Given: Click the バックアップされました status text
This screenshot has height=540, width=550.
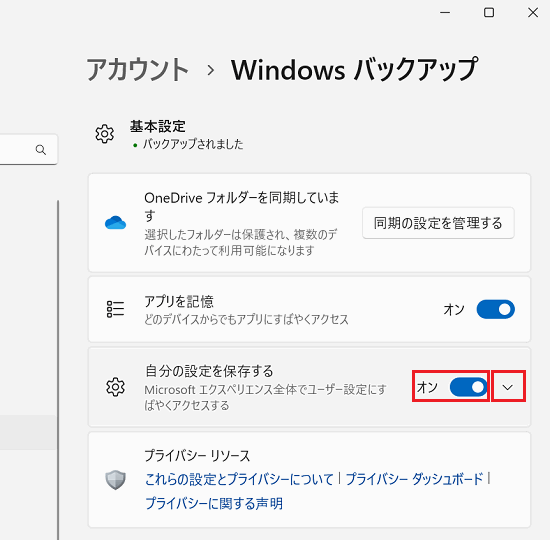Looking at the screenshot, I should click(x=193, y=144).
